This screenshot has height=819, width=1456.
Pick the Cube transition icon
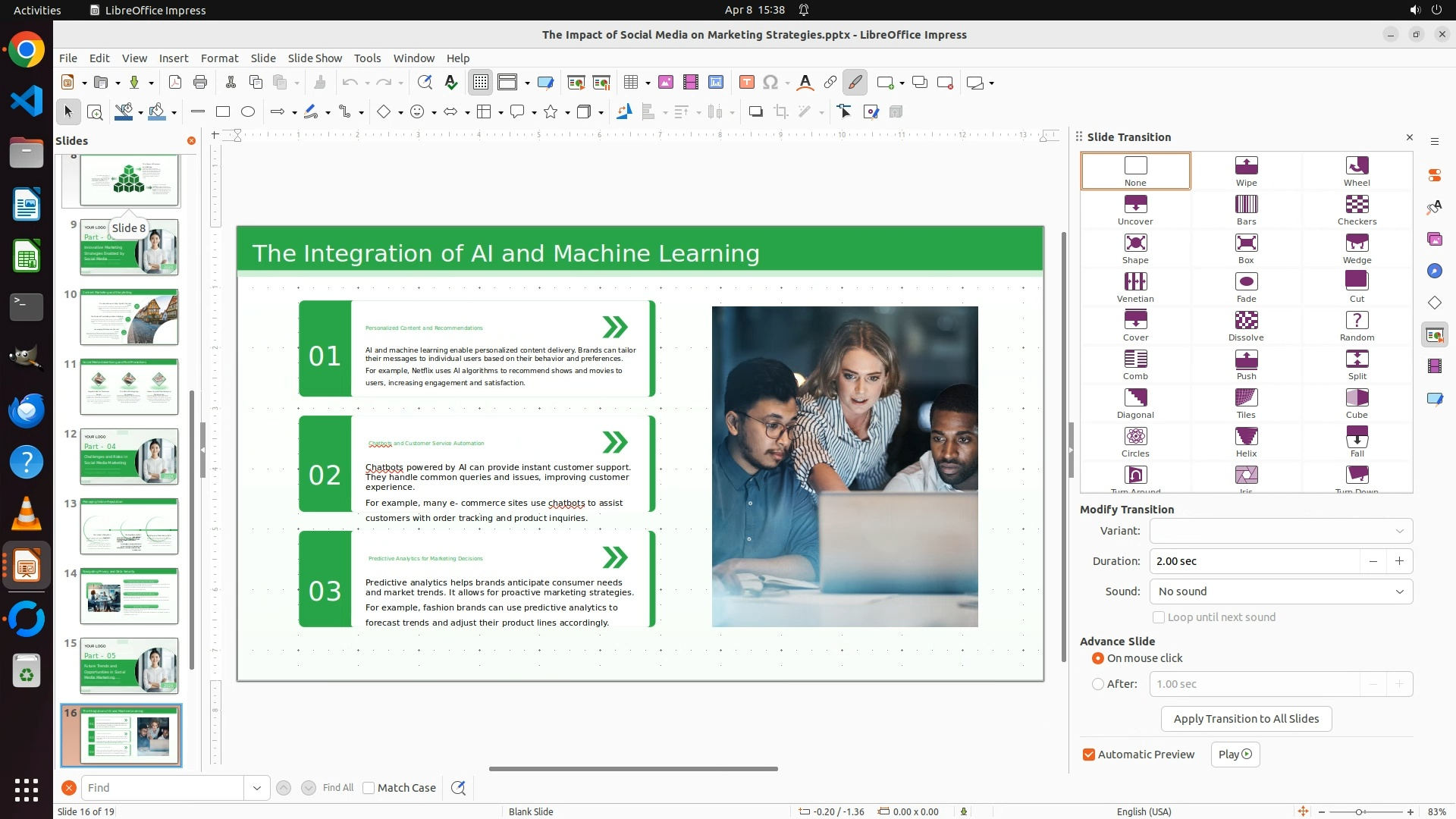(1357, 402)
